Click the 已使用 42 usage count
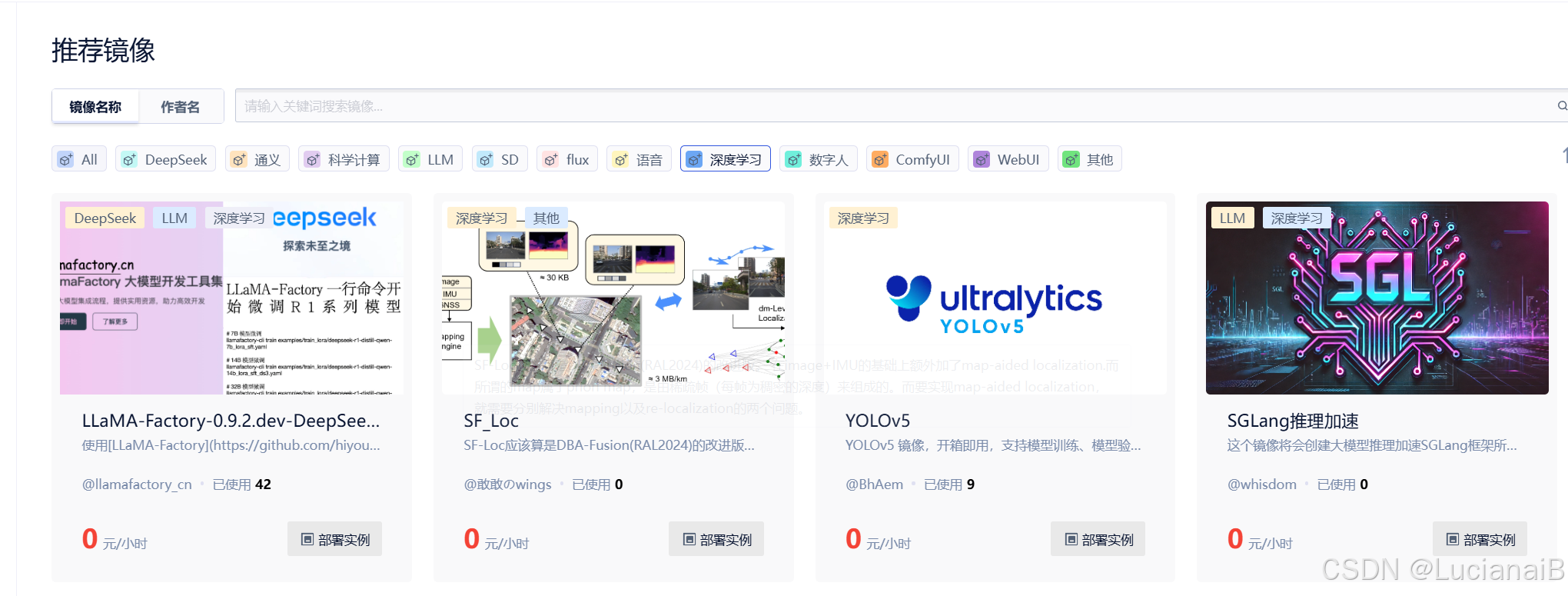Viewport: 1568px width, 596px height. [242, 484]
